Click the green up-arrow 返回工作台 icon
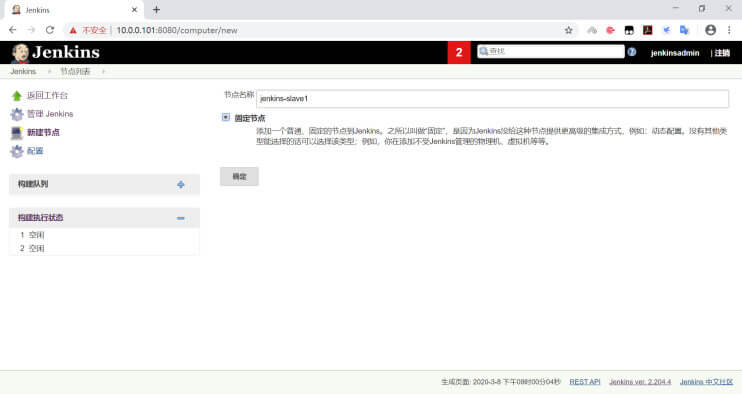742x394 pixels. pos(17,96)
